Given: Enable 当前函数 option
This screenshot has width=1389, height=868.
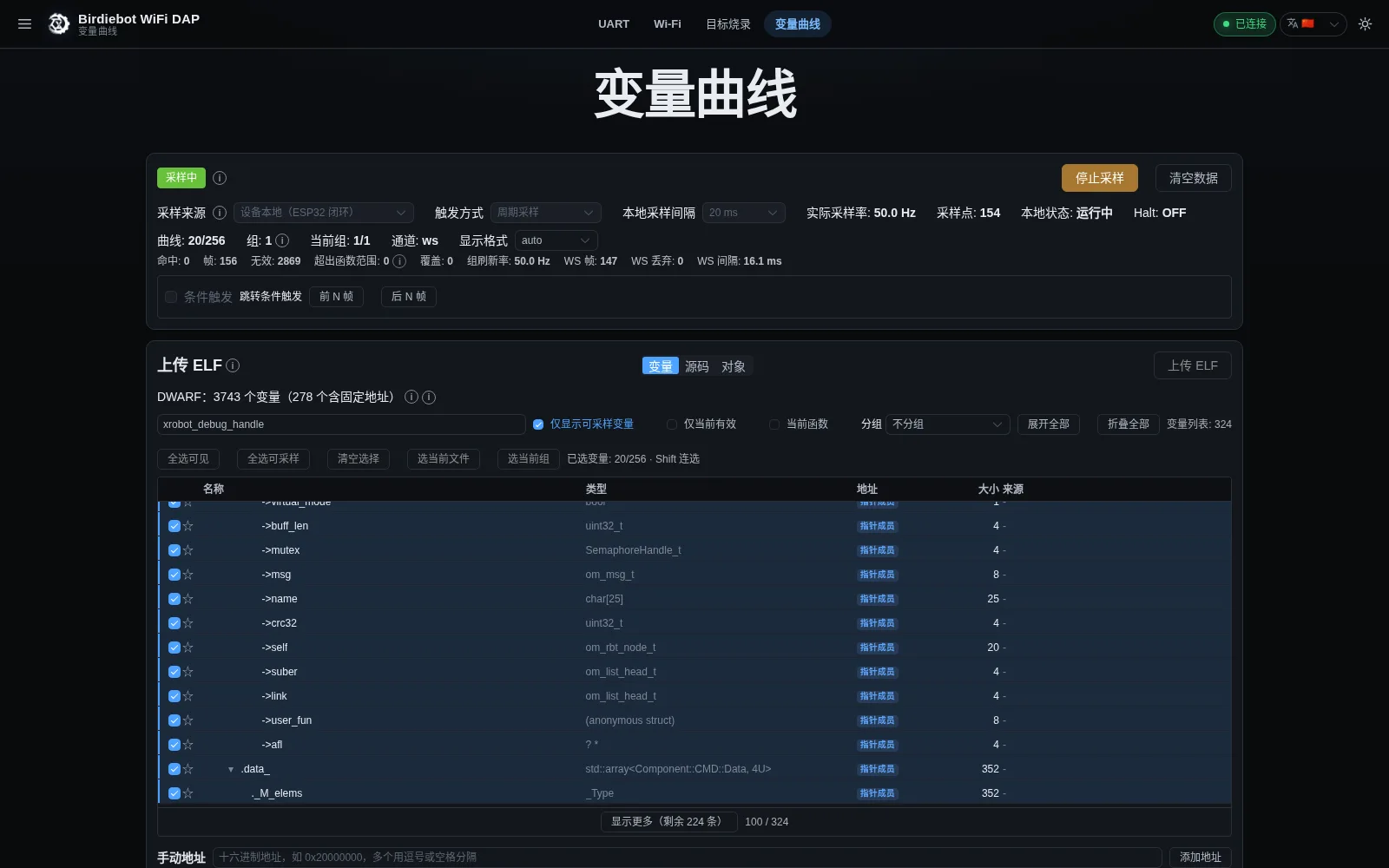Looking at the screenshot, I should click(x=774, y=424).
